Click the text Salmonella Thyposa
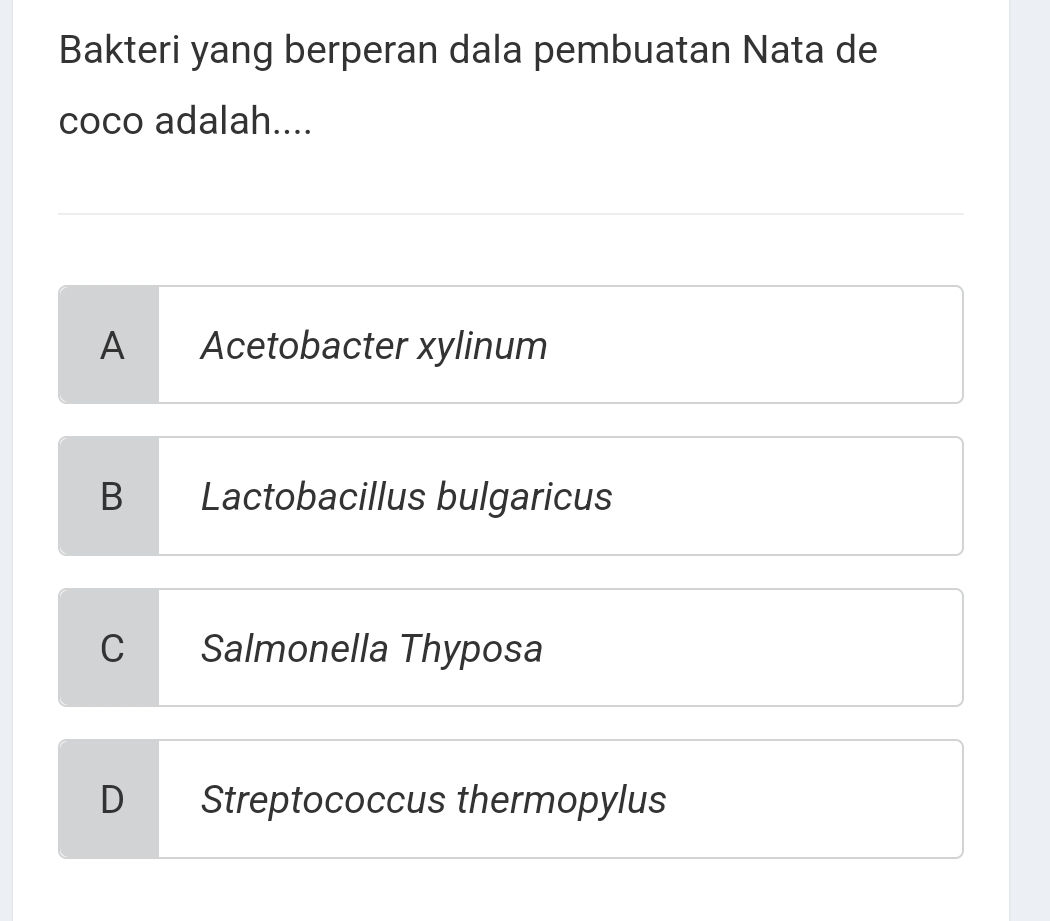This screenshot has height=921, width=1050. pyautogui.click(x=372, y=649)
